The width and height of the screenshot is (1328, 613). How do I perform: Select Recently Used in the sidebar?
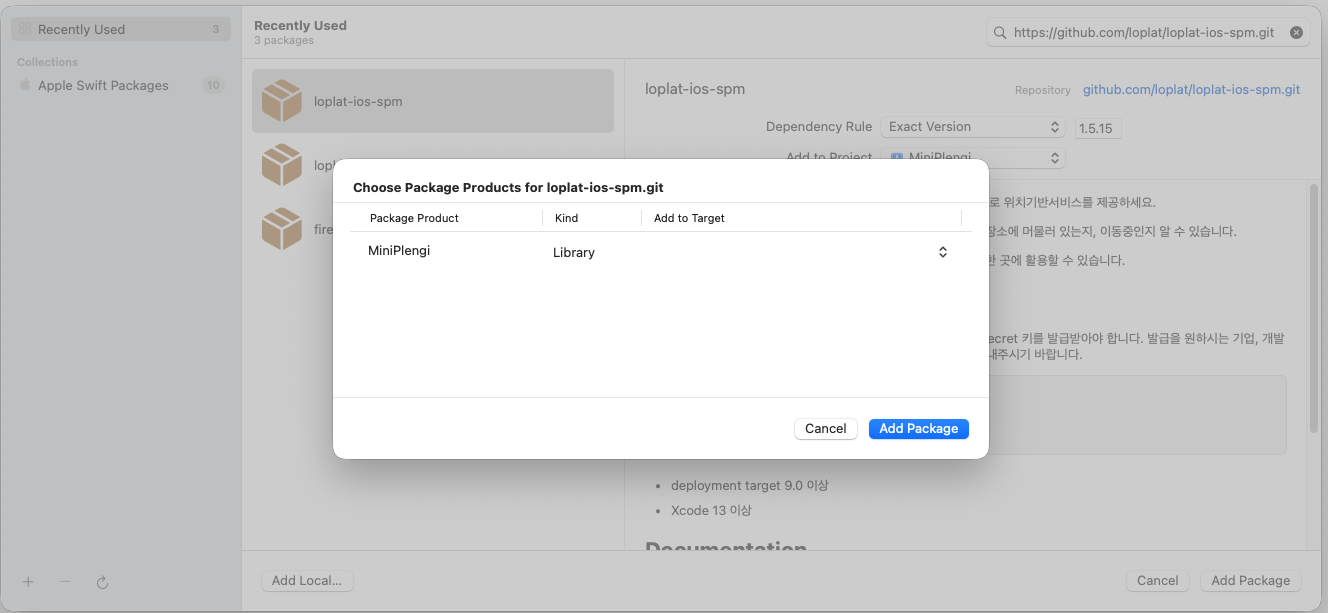click(x=81, y=29)
